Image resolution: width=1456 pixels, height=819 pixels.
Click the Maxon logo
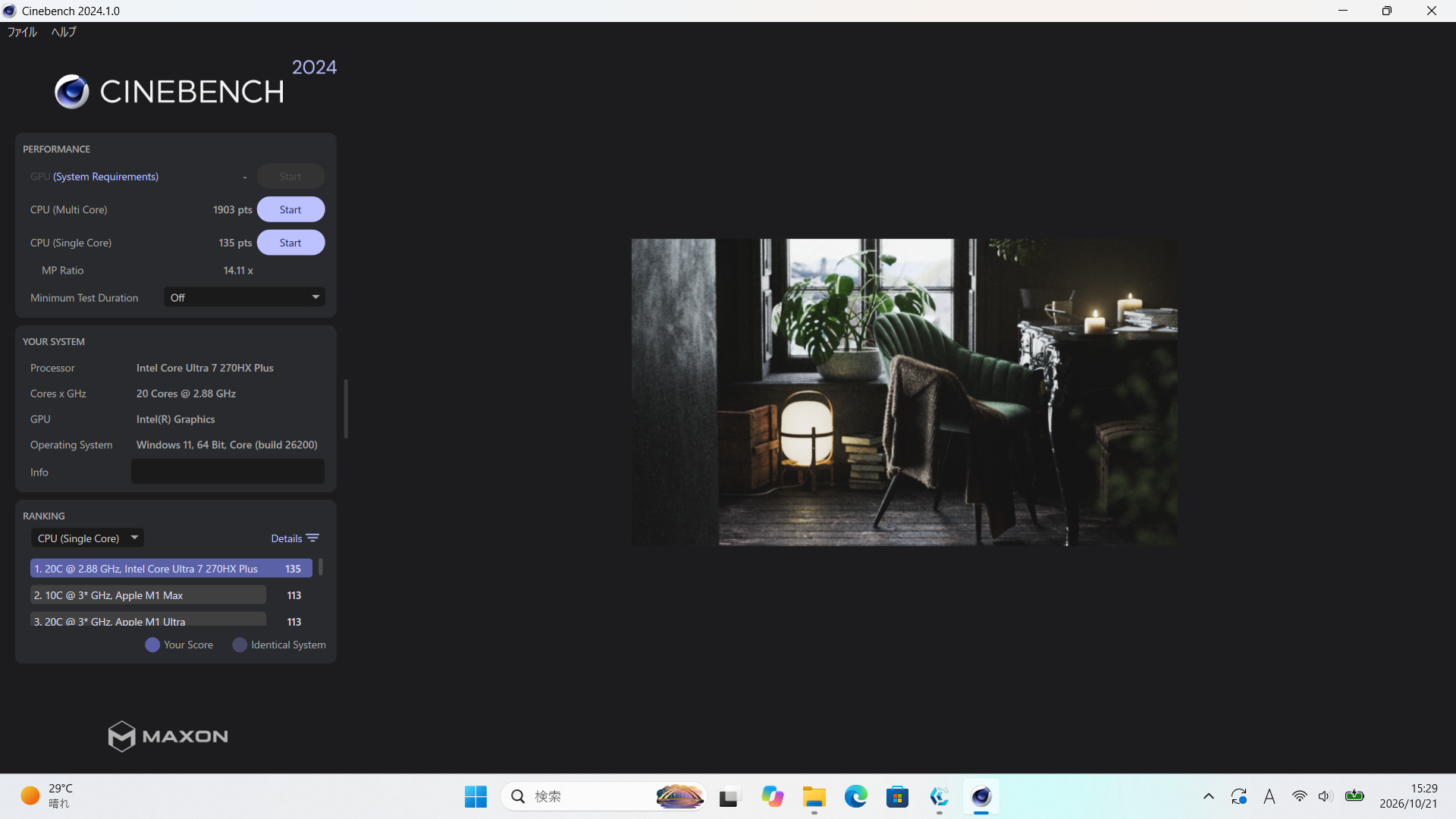(x=168, y=736)
